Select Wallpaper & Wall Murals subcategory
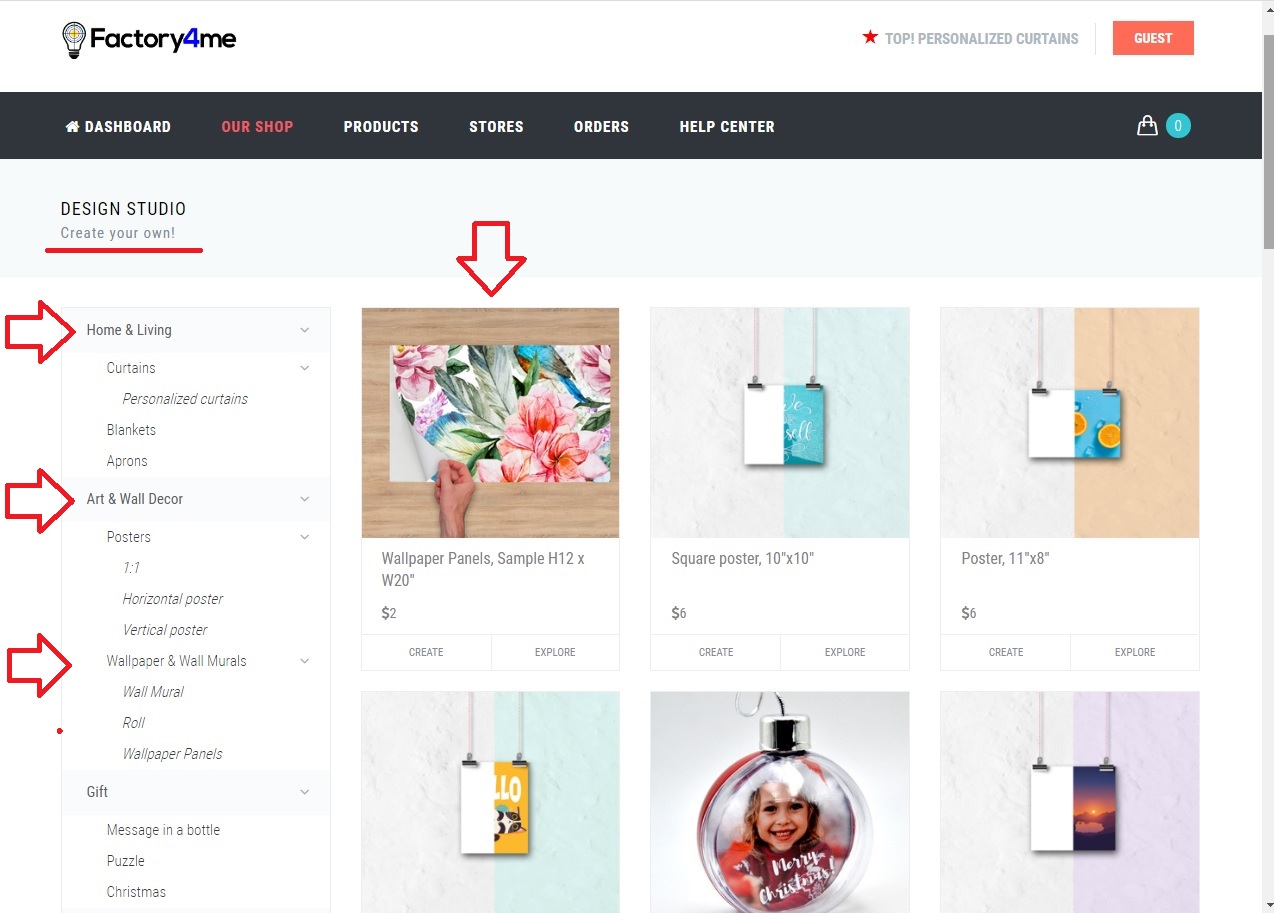The height and width of the screenshot is (913, 1274). click(176, 661)
